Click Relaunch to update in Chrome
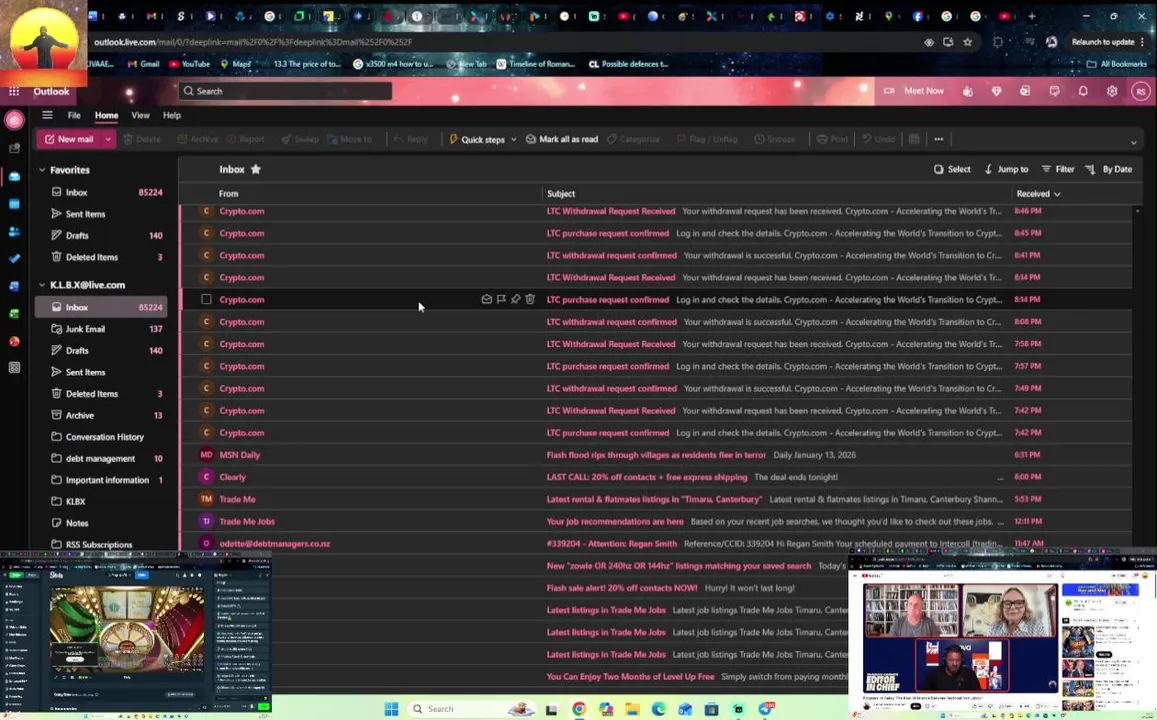This screenshot has width=1157, height=720. pyautogui.click(x=1103, y=42)
